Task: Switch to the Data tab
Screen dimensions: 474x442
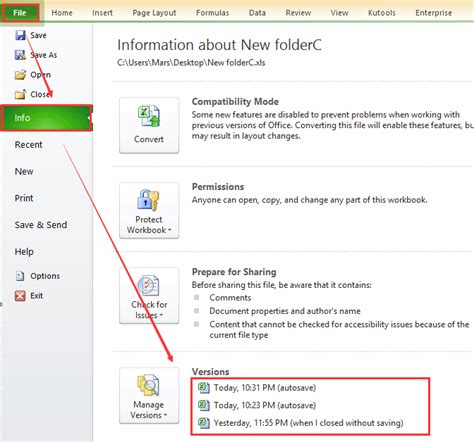Action: 257,13
